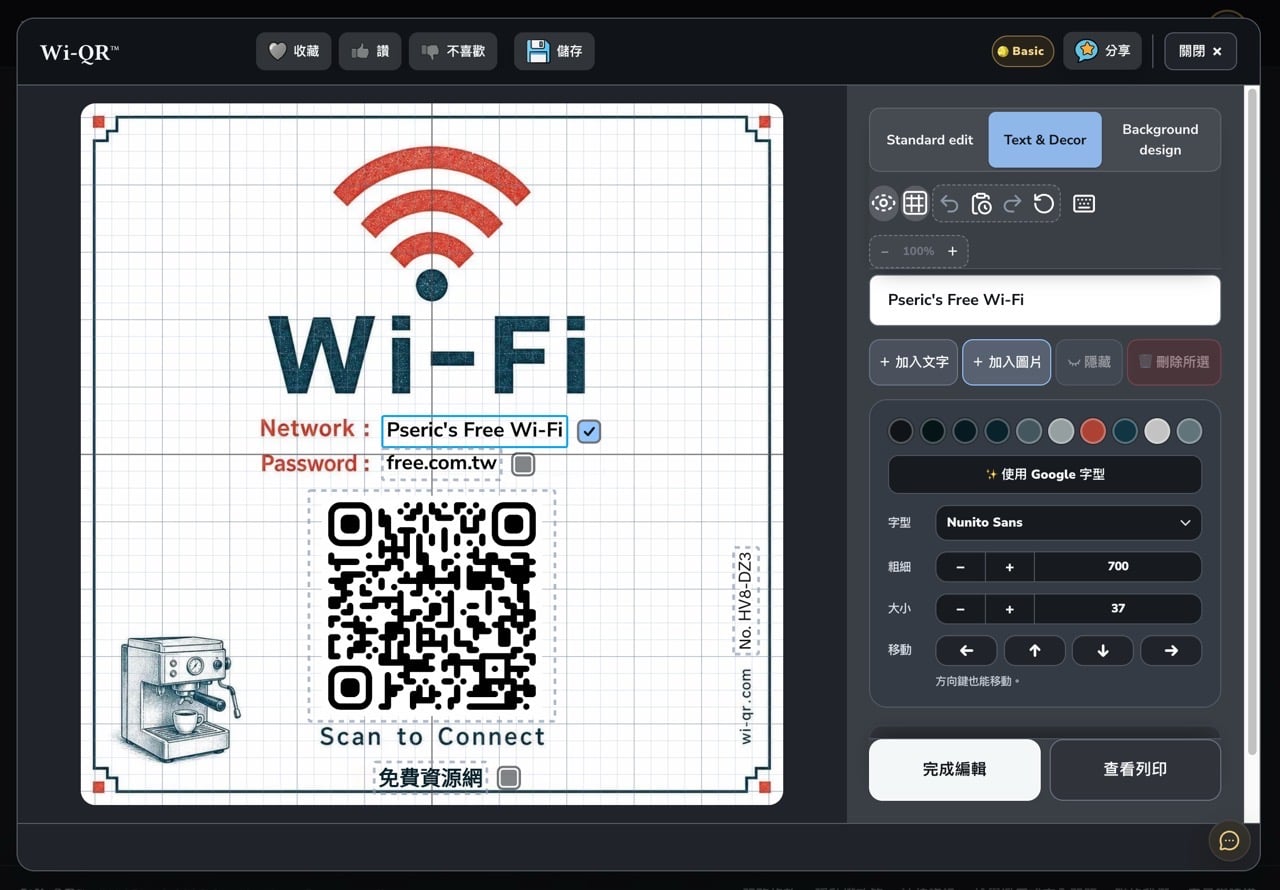The image size is (1280, 890).
Task: Open the Background design tab
Action: tap(1160, 140)
